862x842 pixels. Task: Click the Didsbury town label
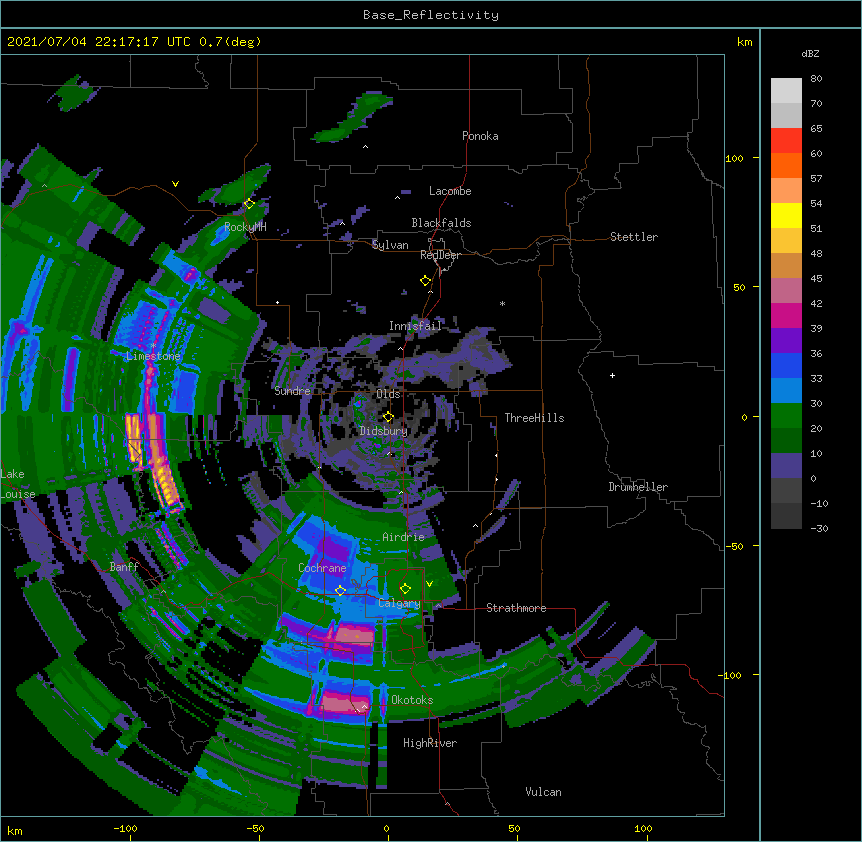pyautogui.click(x=383, y=431)
